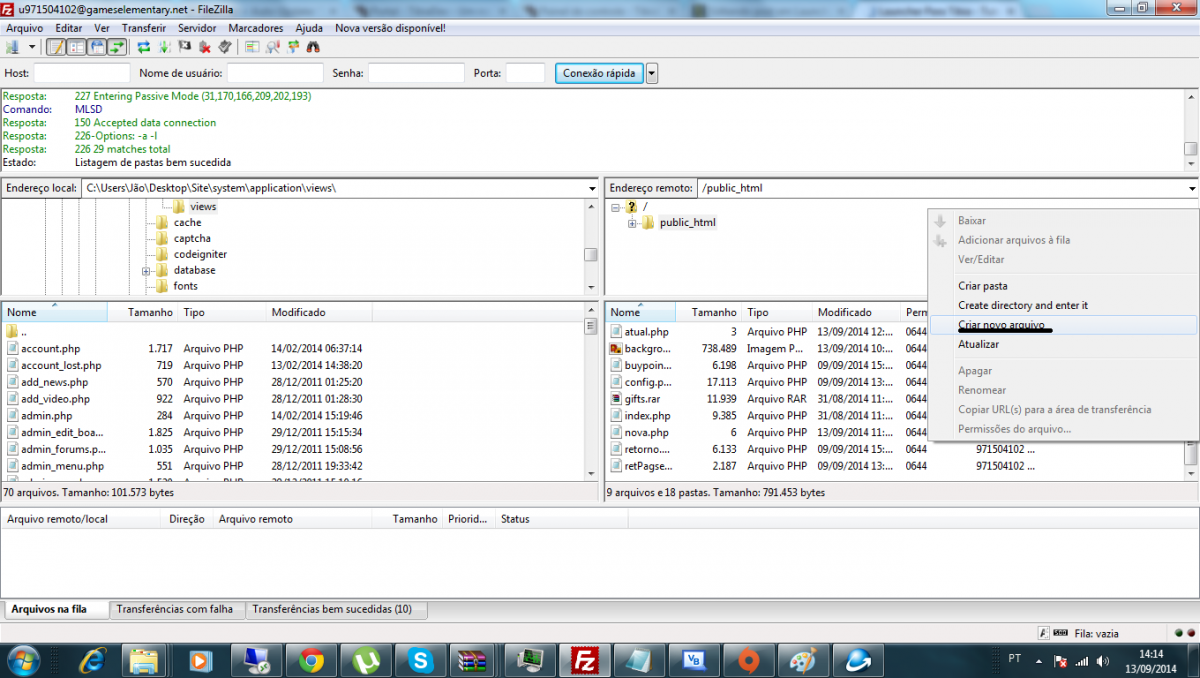Screen dimensions: 1200x678
Task: Collapse the remote root '/' node
Action: [x=616, y=207]
